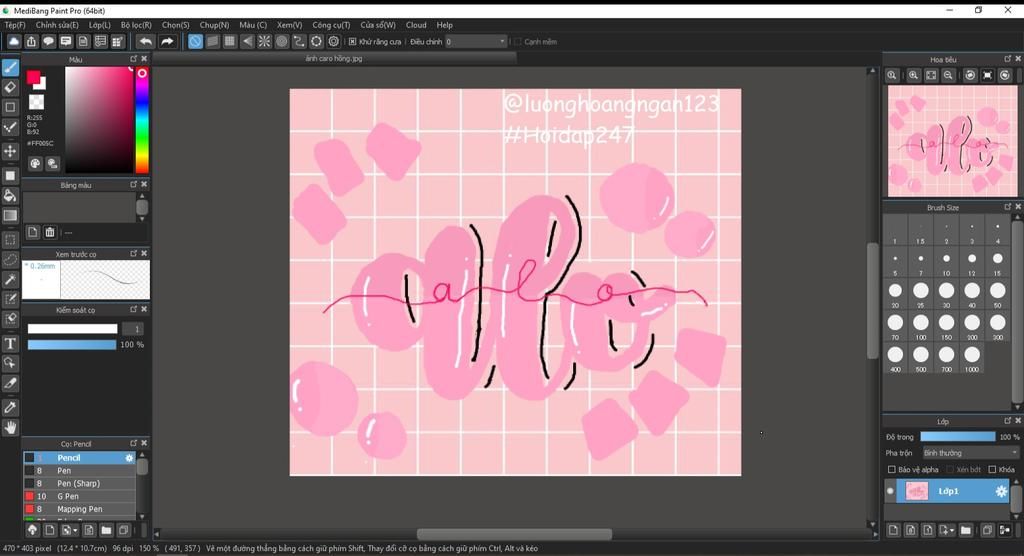1024x556 pixels.
Task: Select the Brush tool in left toolbar
Action: (x=10, y=67)
